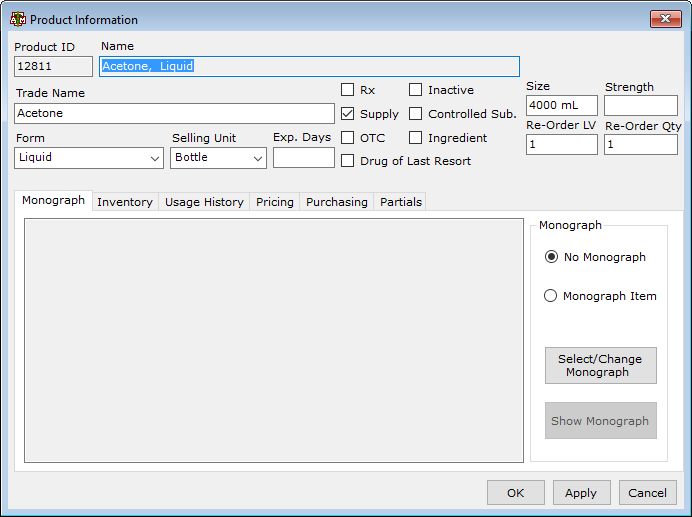Uncheck the Supply checkbox

pyautogui.click(x=347, y=114)
